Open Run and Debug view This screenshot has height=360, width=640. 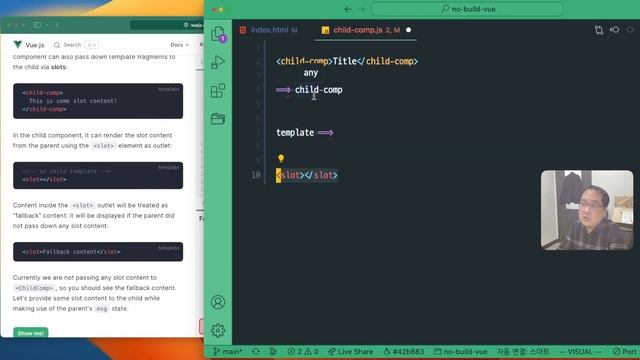pyautogui.click(x=218, y=62)
